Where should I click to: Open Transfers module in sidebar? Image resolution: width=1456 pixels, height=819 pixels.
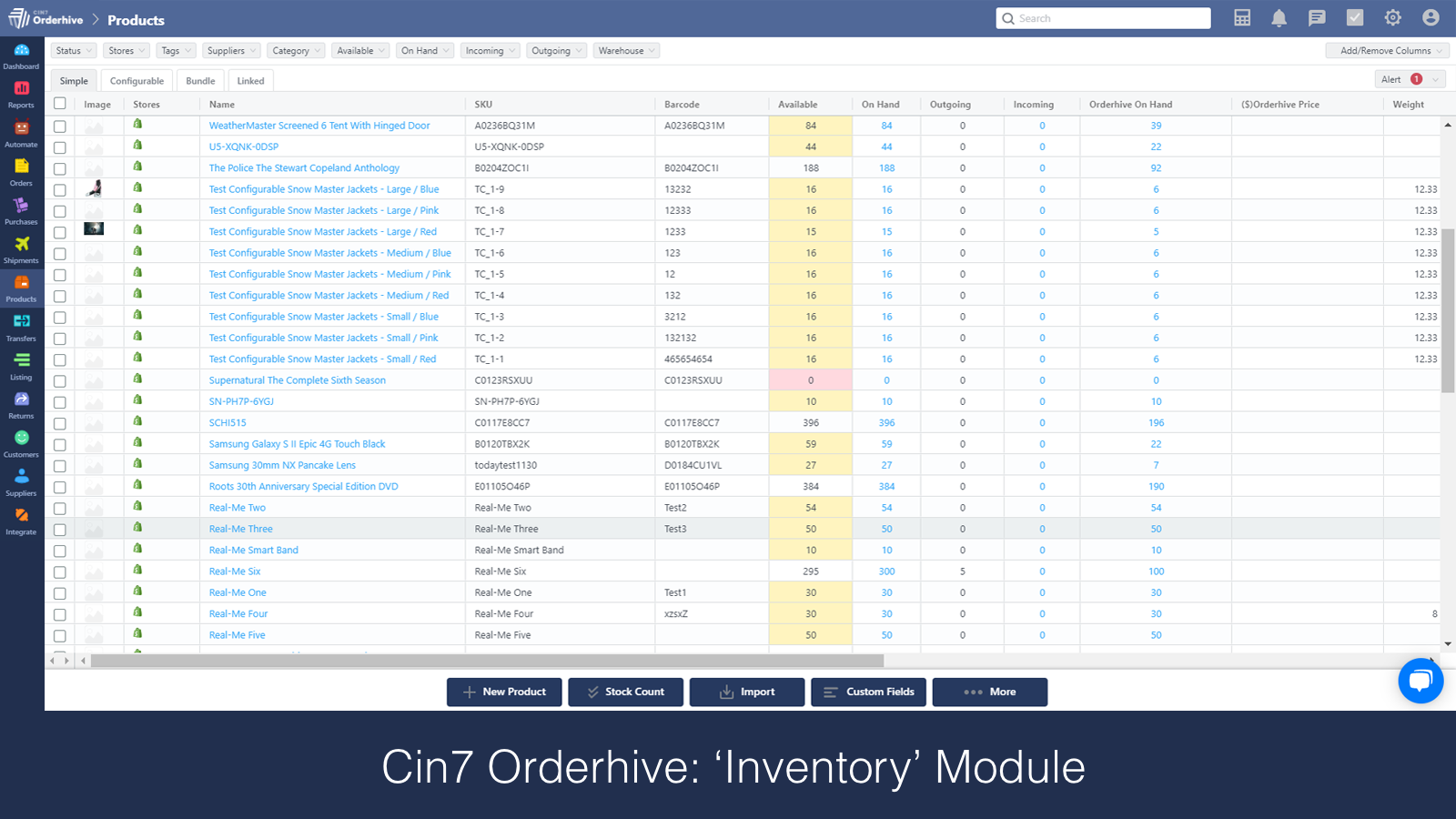tap(21, 327)
